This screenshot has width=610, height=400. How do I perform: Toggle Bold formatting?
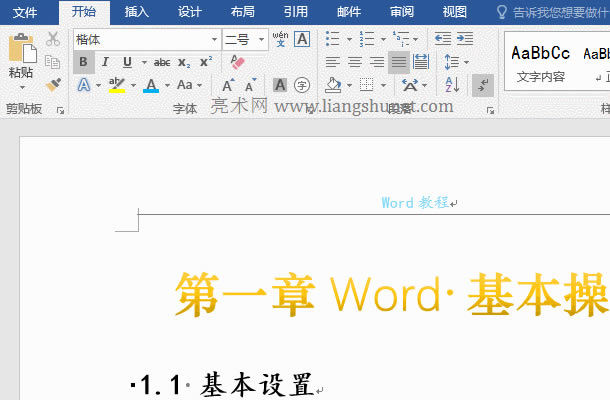(83, 62)
